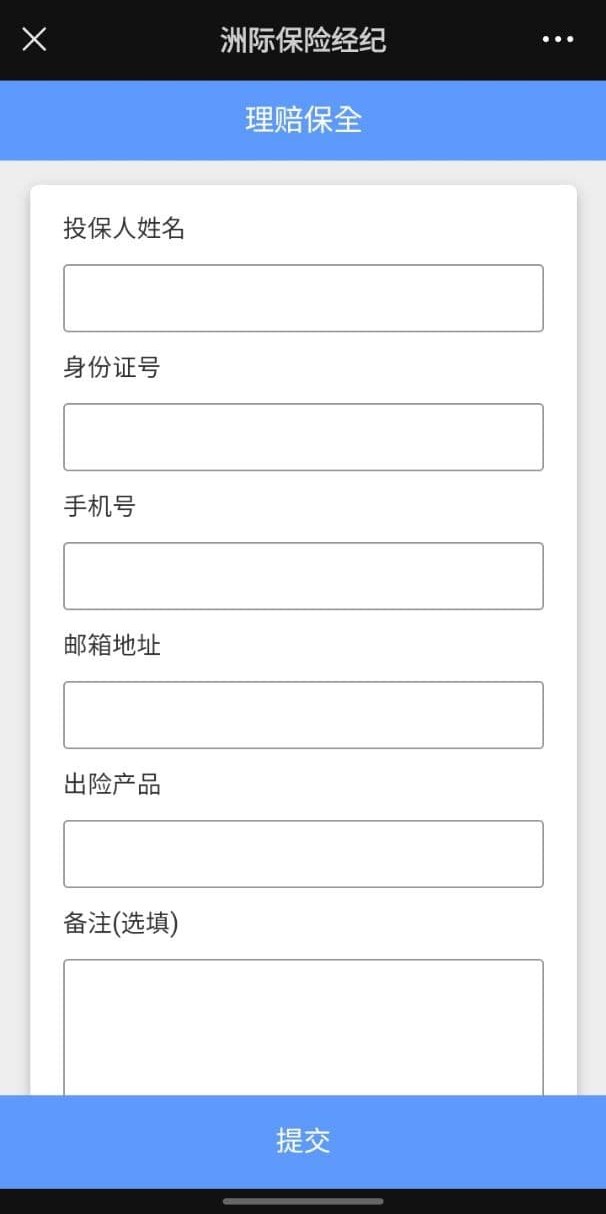Click inside the 备注(选填) text area
The height and width of the screenshot is (1214, 606).
coord(303,1027)
